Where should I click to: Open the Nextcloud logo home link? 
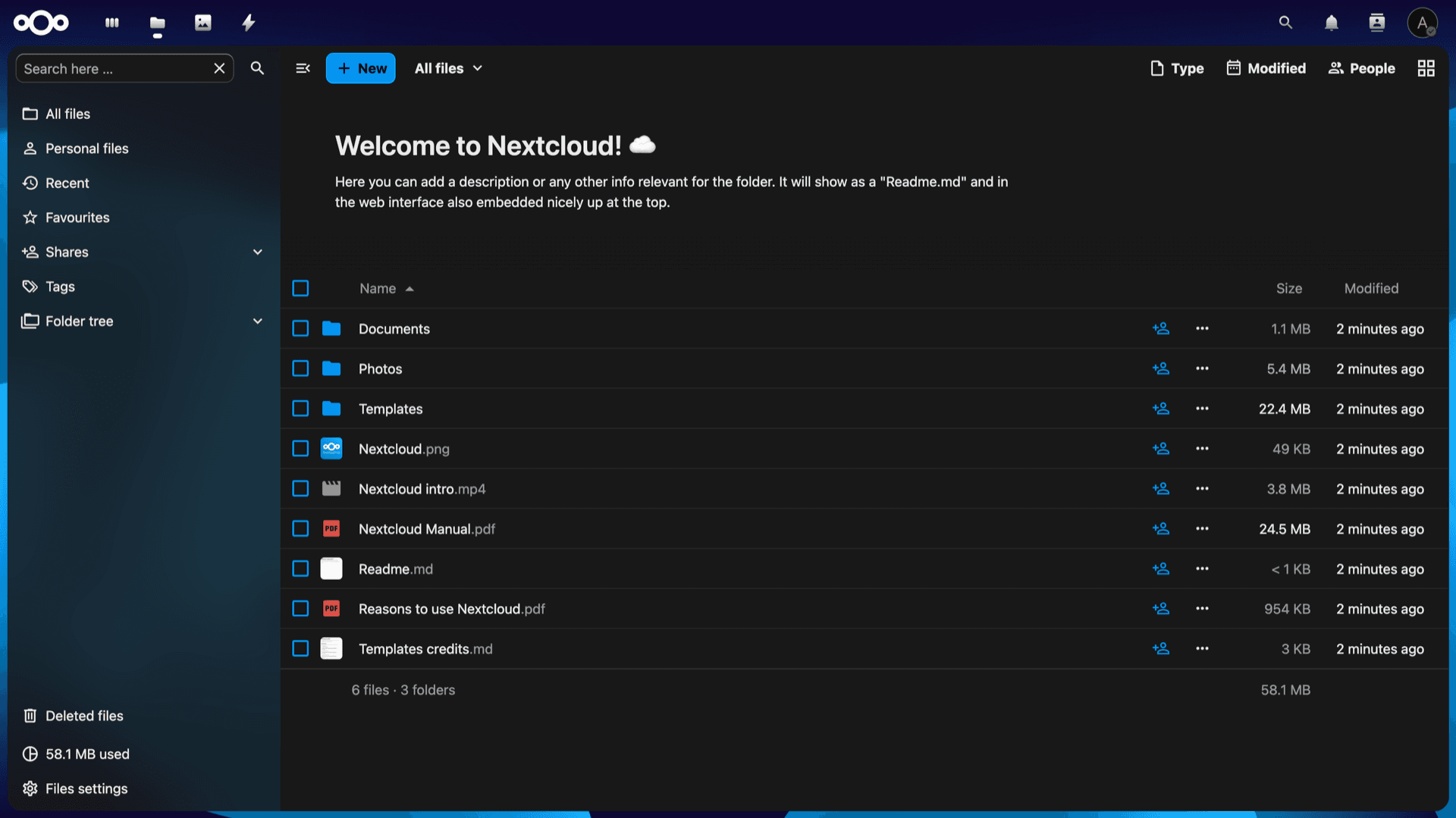click(41, 23)
